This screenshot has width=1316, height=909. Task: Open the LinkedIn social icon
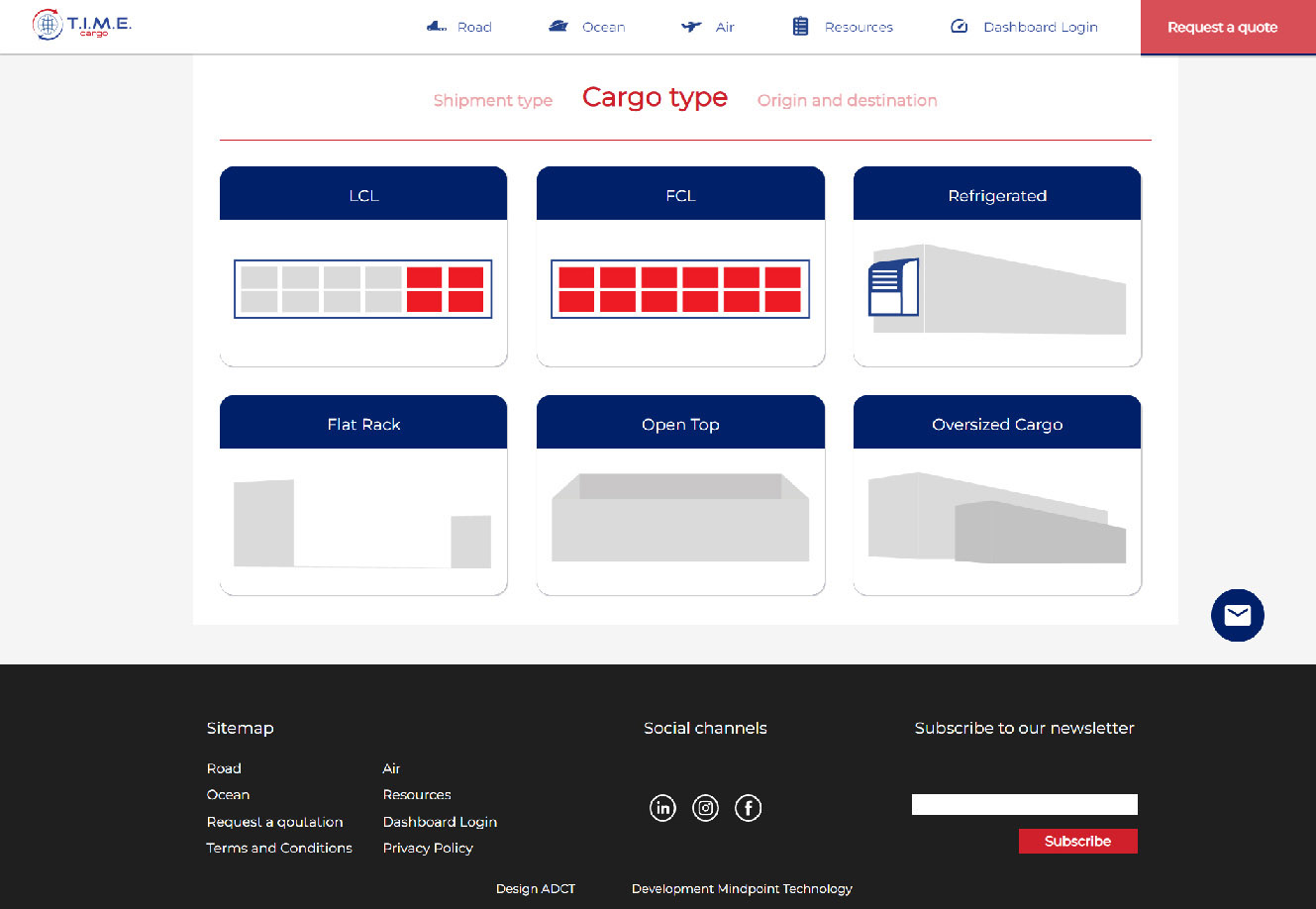point(662,808)
